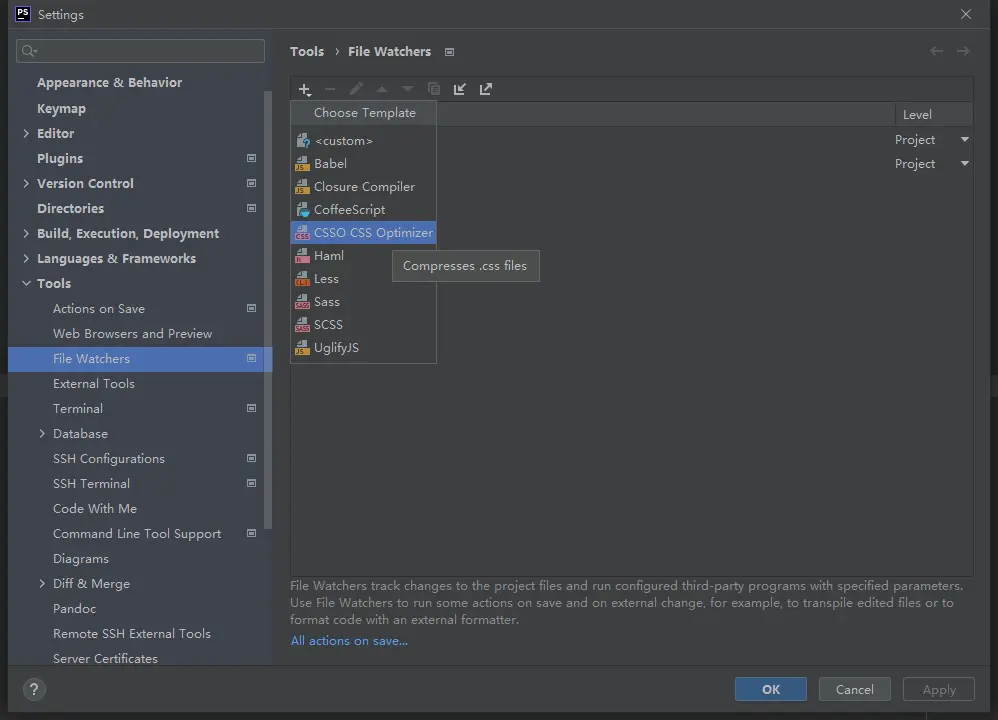The width and height of the screenshot is (998, 720).
Task: Click the project-settings icon on Directories row
Action: [251, 208]
